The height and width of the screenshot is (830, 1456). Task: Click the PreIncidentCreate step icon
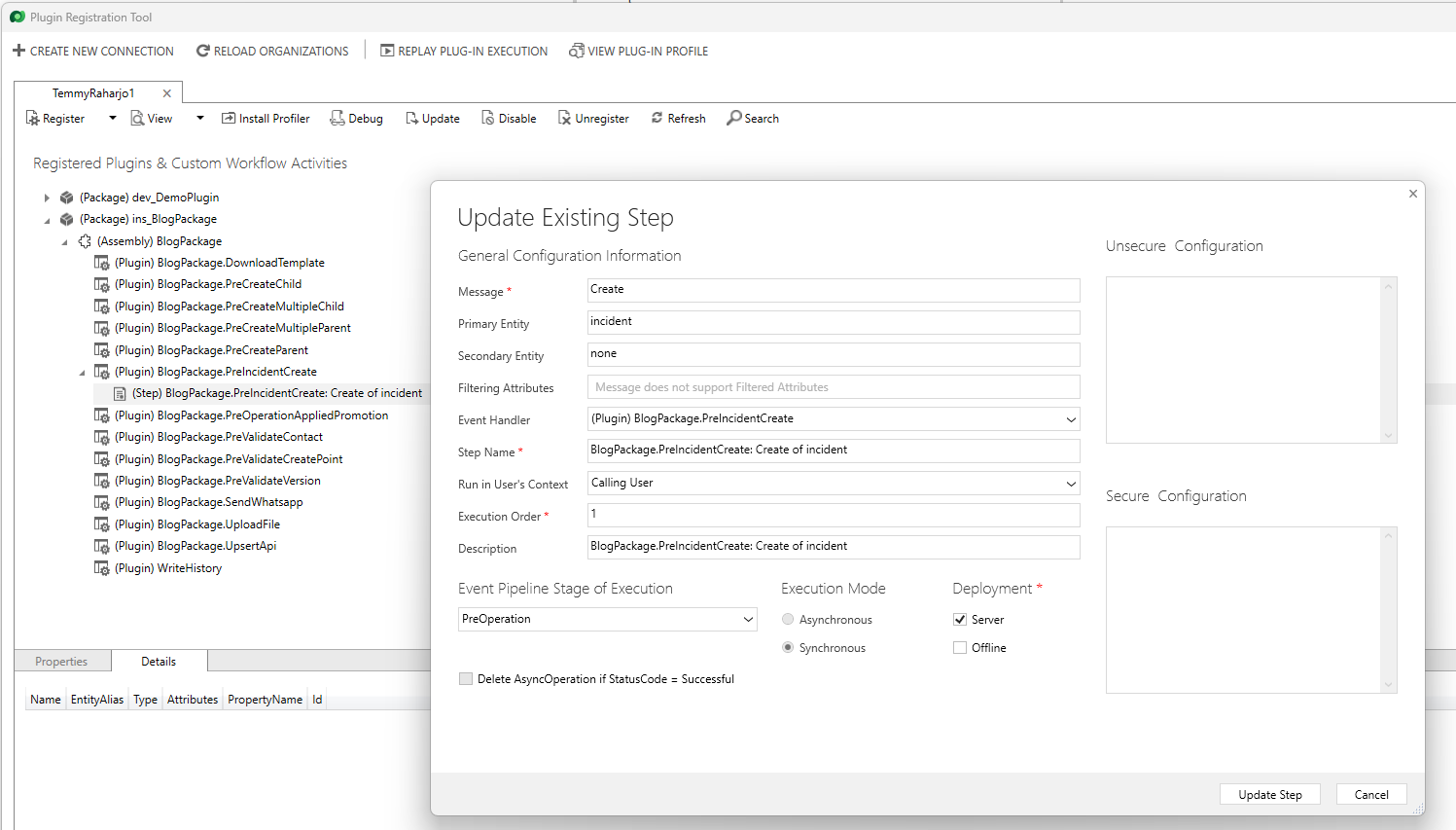[120, 393]
